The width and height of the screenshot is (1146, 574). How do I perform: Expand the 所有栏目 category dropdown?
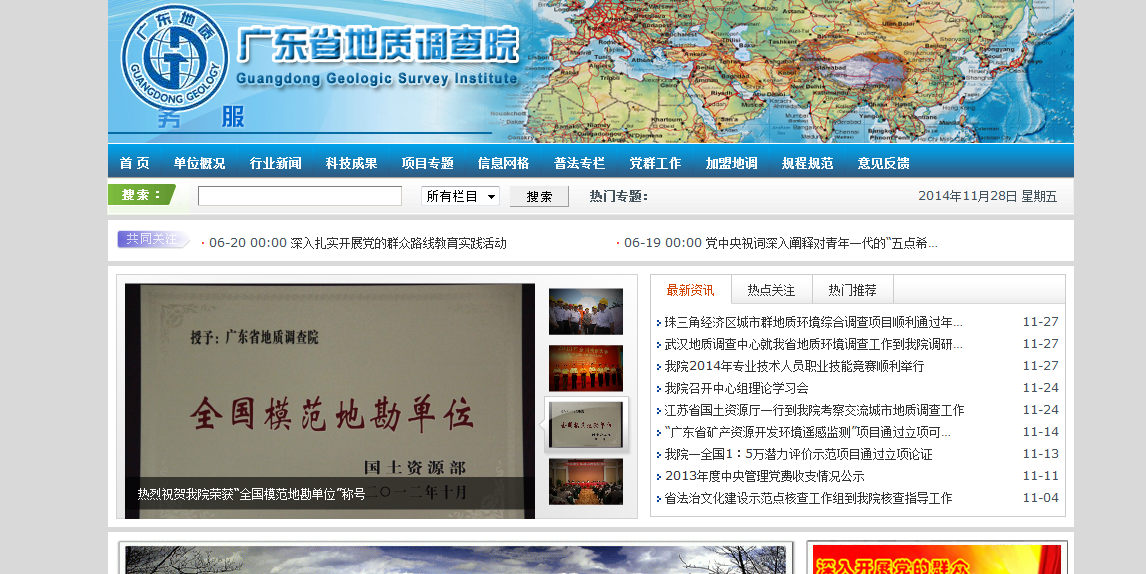[460, 196]
